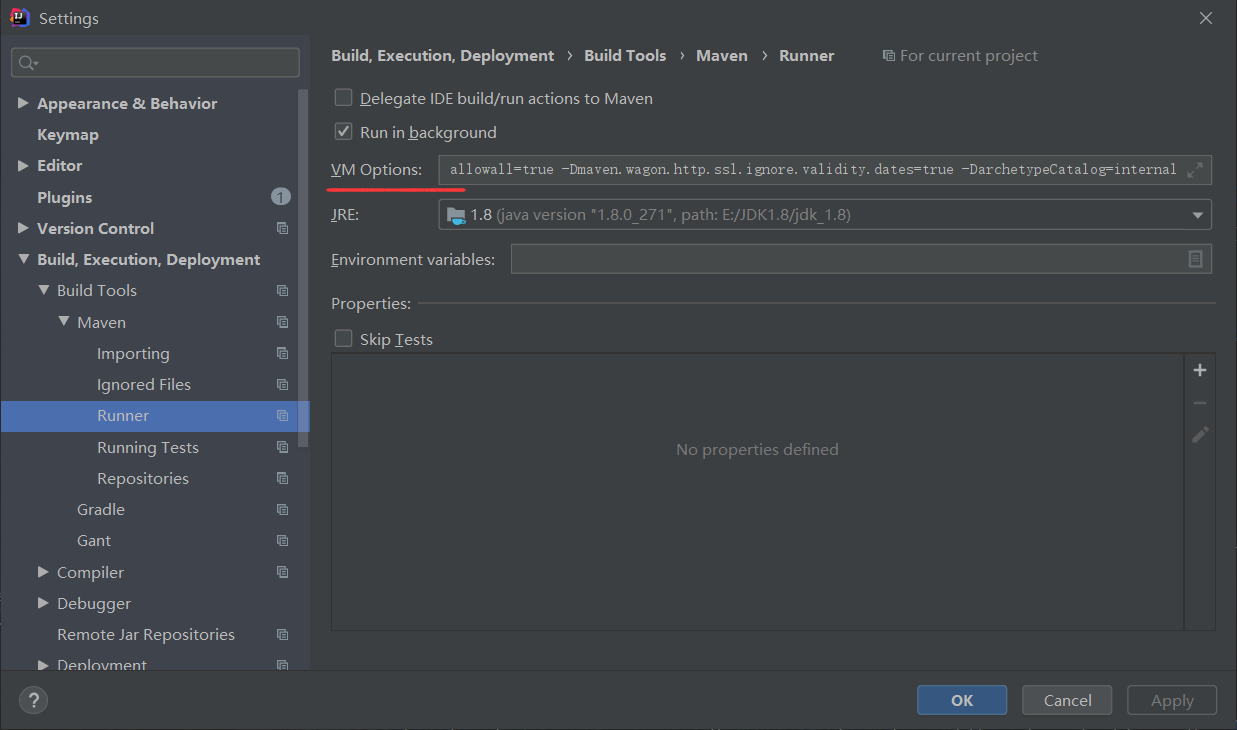Click the edit property pencil icon
Image resolution: width=1237 pixels, height=730 pixels.
coord(1200,435)
